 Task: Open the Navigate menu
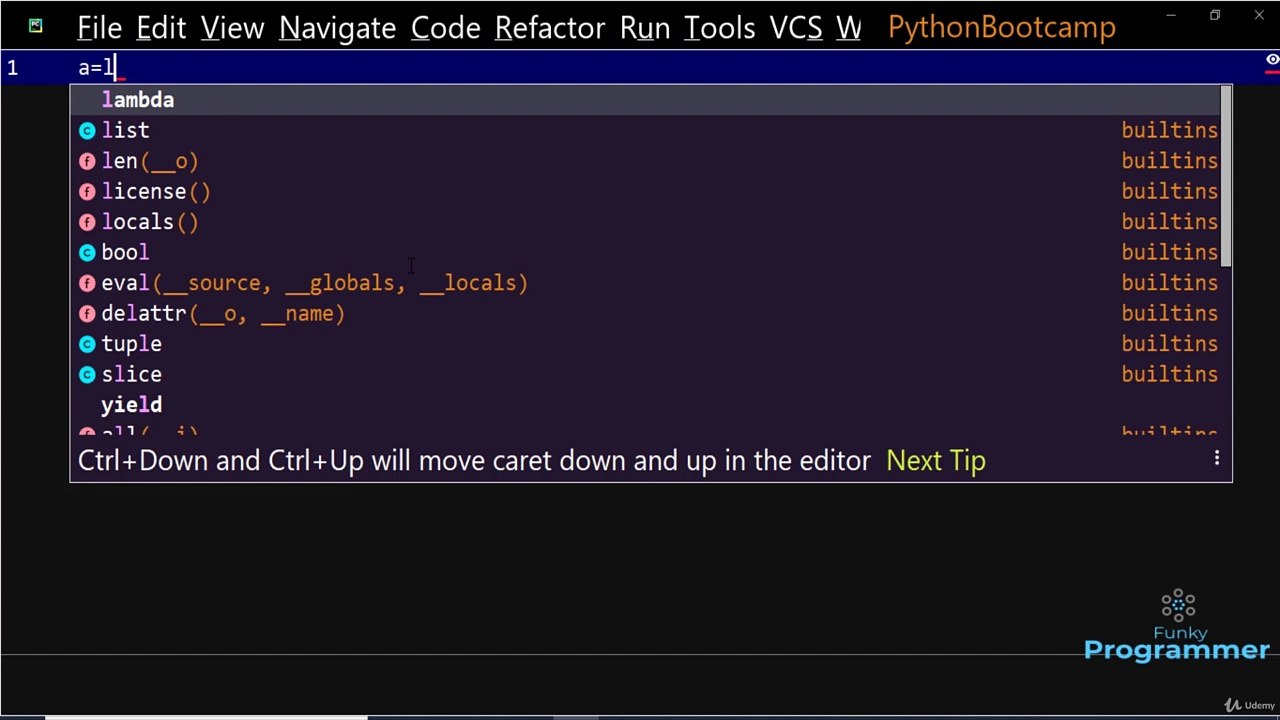(338, 28)
